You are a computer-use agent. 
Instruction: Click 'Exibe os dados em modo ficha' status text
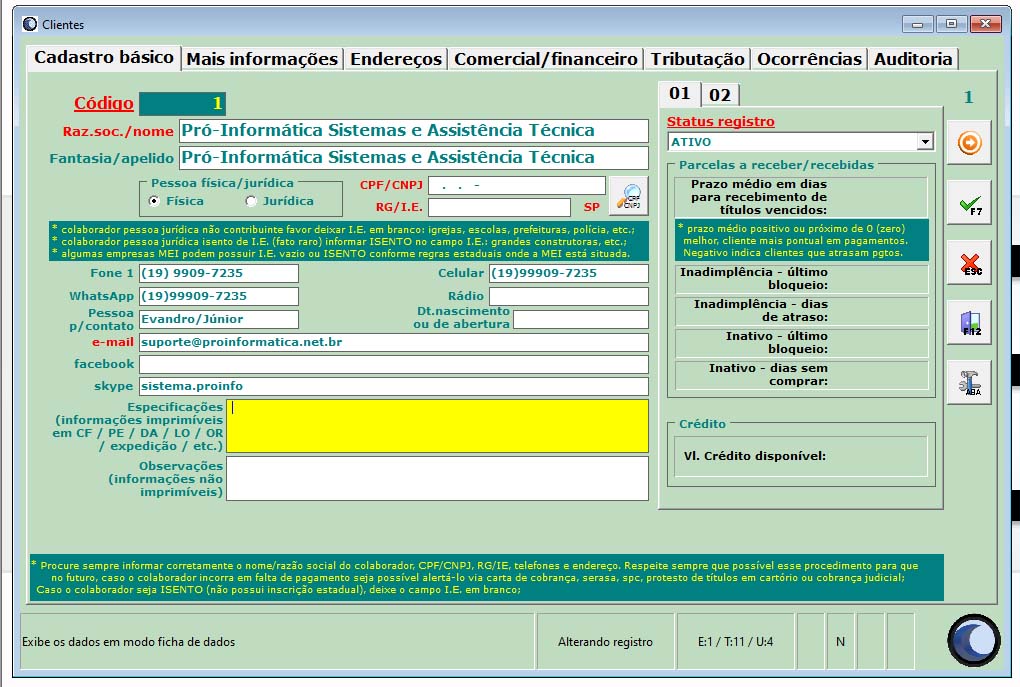128,641
